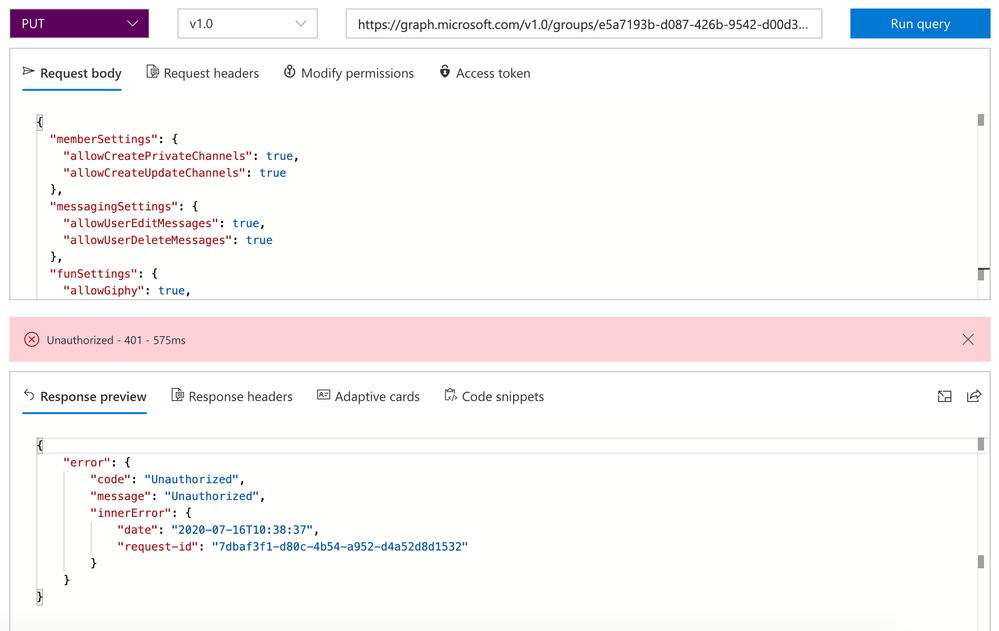Open the Code snippets tab
Viewport: 999px width, 631px height.
[502, 397]
